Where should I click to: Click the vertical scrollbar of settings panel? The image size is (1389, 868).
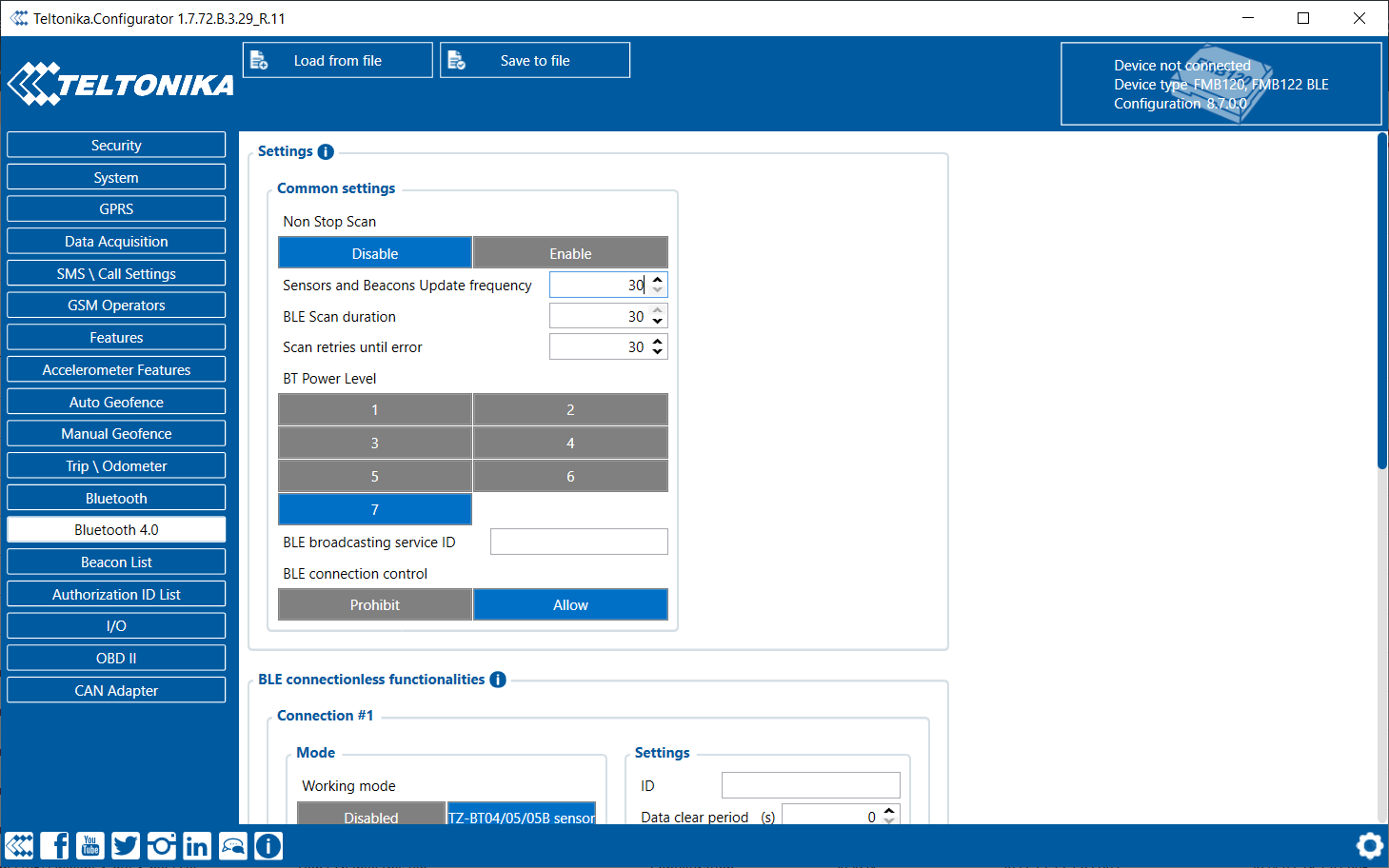(1382, 301)
